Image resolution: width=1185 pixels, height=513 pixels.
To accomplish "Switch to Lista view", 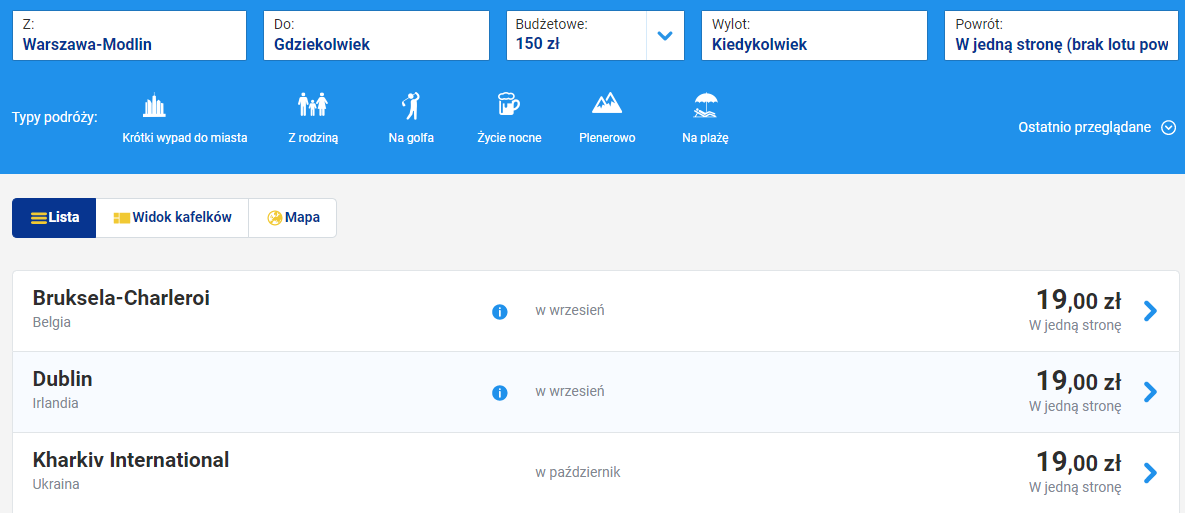I will [54, 218].
